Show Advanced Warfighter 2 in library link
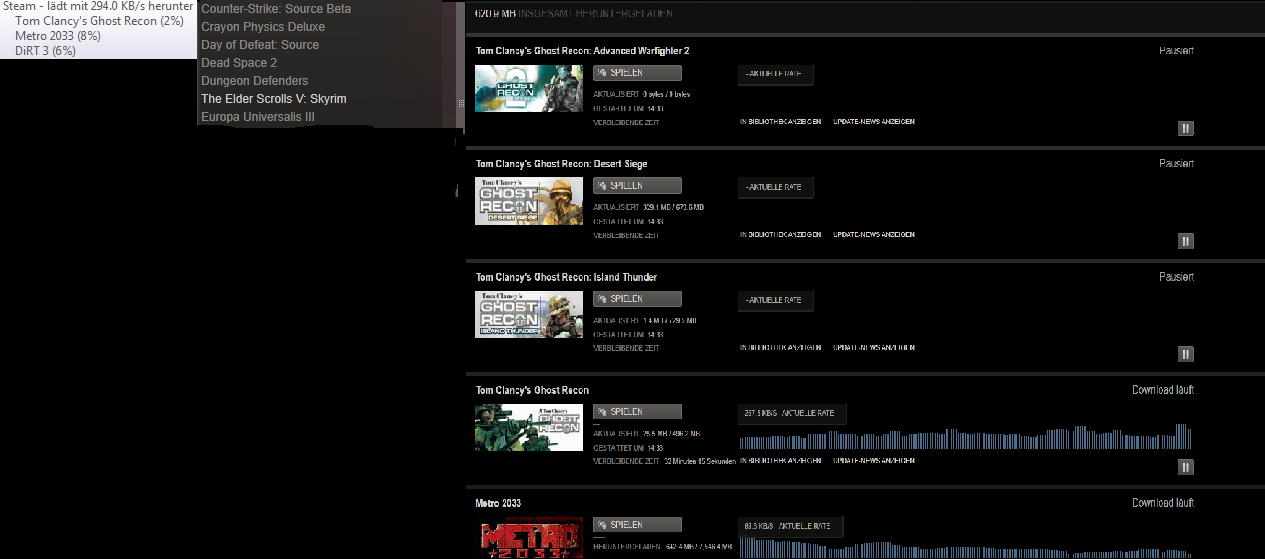 click(x=781, y=122)
